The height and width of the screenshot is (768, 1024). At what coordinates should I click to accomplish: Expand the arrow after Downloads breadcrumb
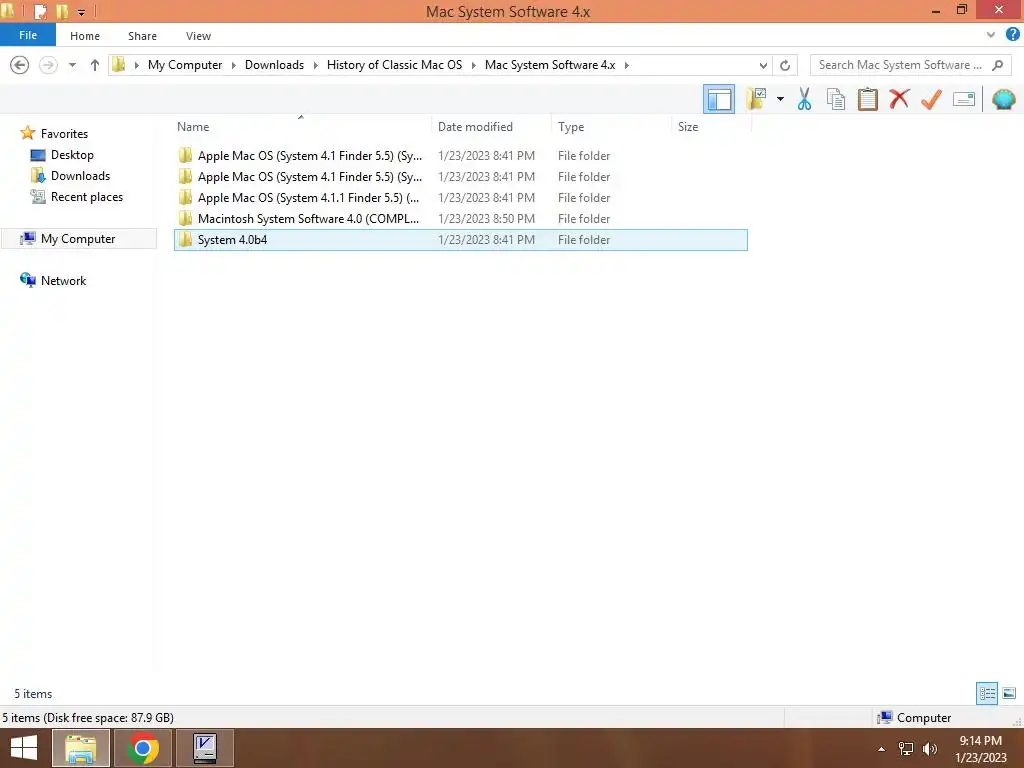coord(315,65)
